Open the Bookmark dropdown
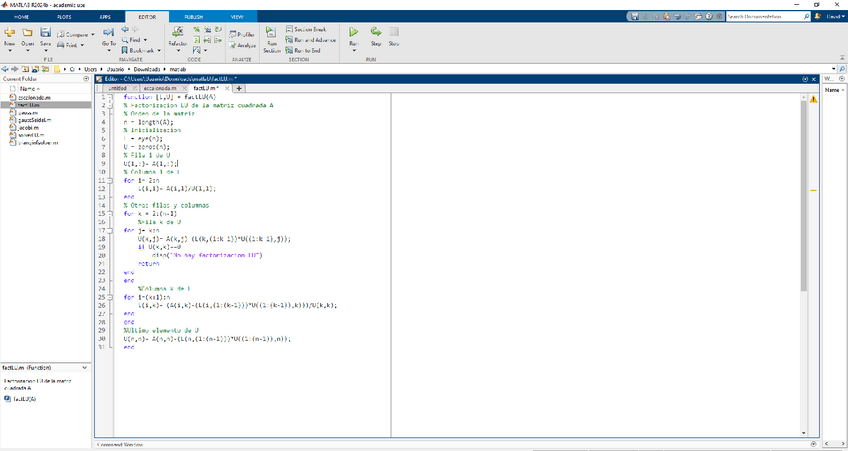Viewport: 848px width, 451px height. point(157,50)
